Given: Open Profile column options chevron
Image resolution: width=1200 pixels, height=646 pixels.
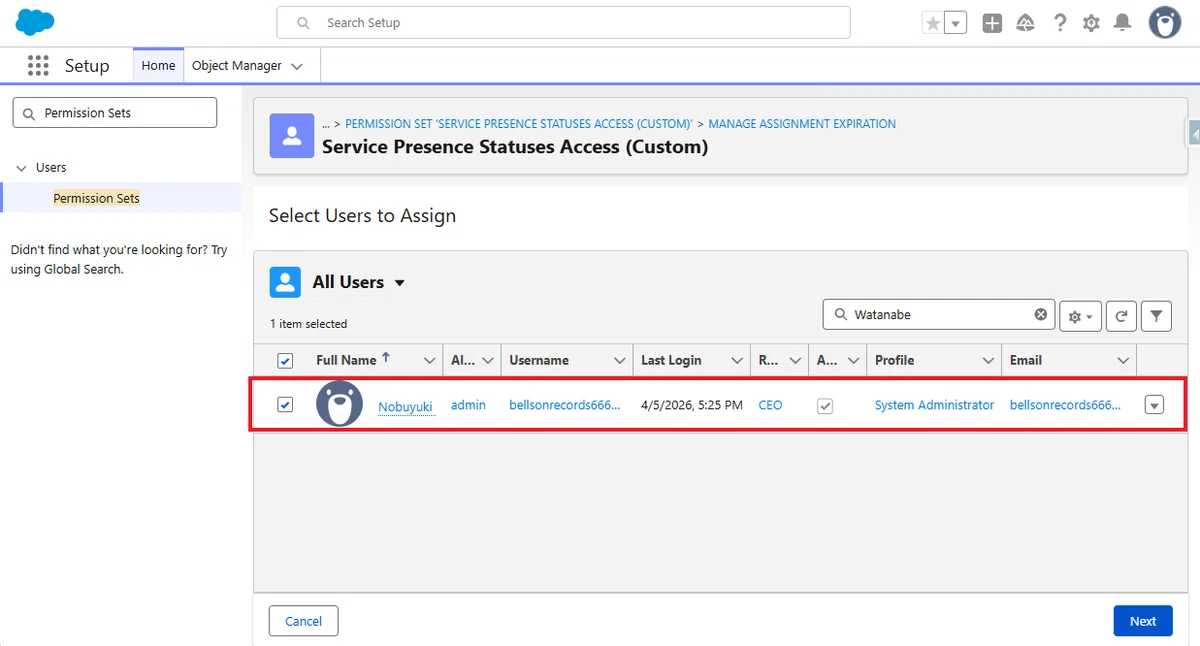Looking at the screenshot, I should coord(988,361).
